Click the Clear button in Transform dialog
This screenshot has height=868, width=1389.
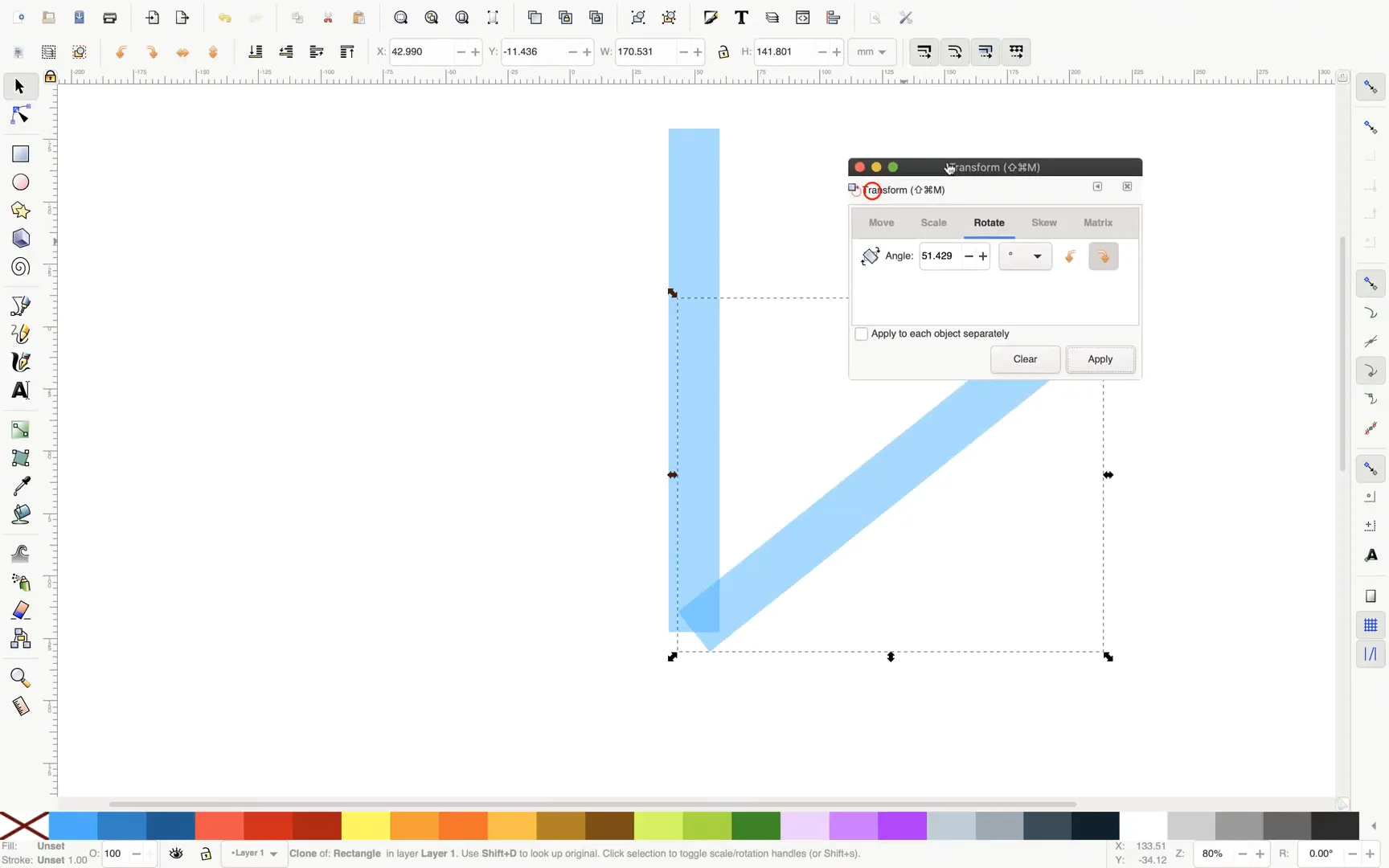[1025, 359]
